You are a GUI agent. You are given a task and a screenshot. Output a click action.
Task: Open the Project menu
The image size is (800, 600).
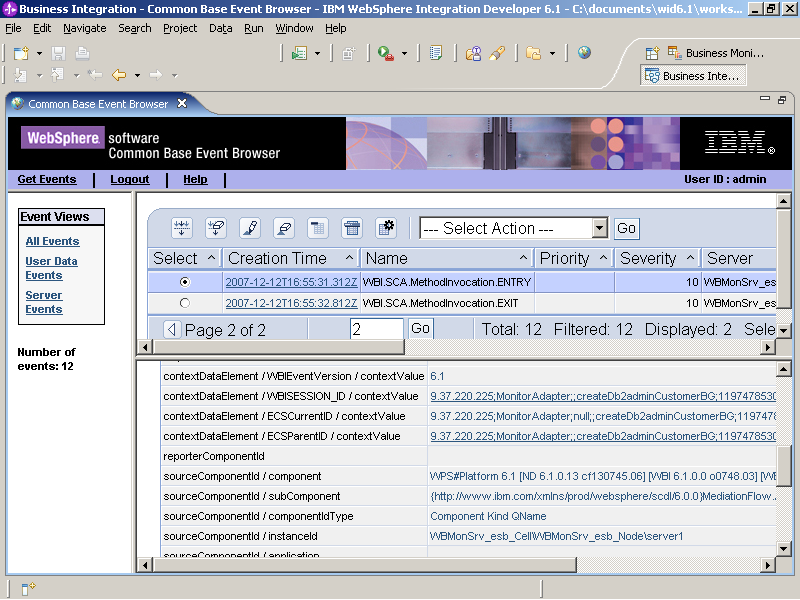pyautogui.click(x=180, y=29)
